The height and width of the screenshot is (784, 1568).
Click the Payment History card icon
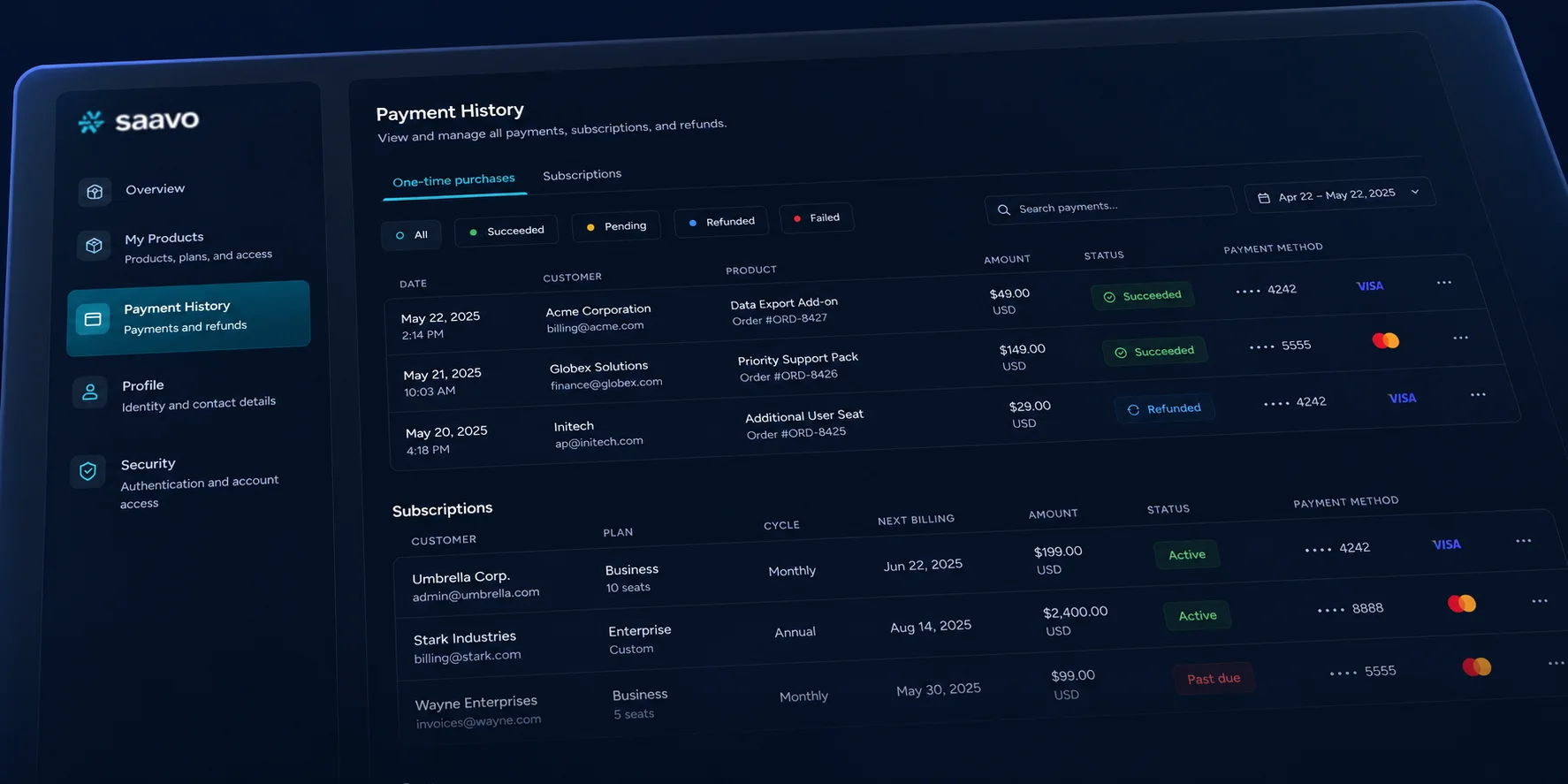[93, 319]
